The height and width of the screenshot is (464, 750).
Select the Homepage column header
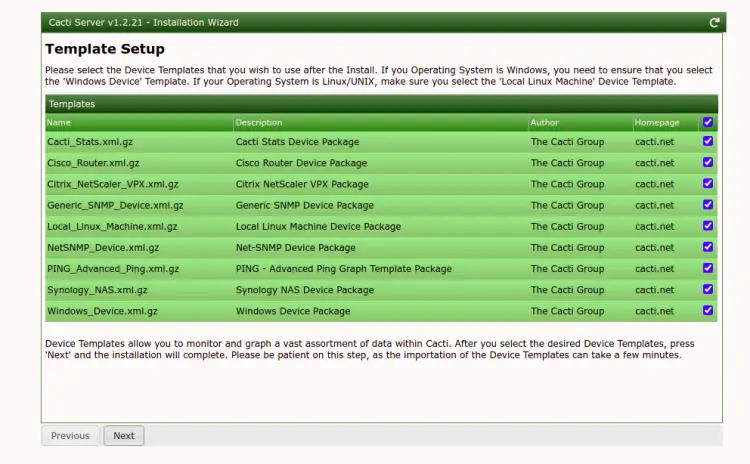click(657, 122)
